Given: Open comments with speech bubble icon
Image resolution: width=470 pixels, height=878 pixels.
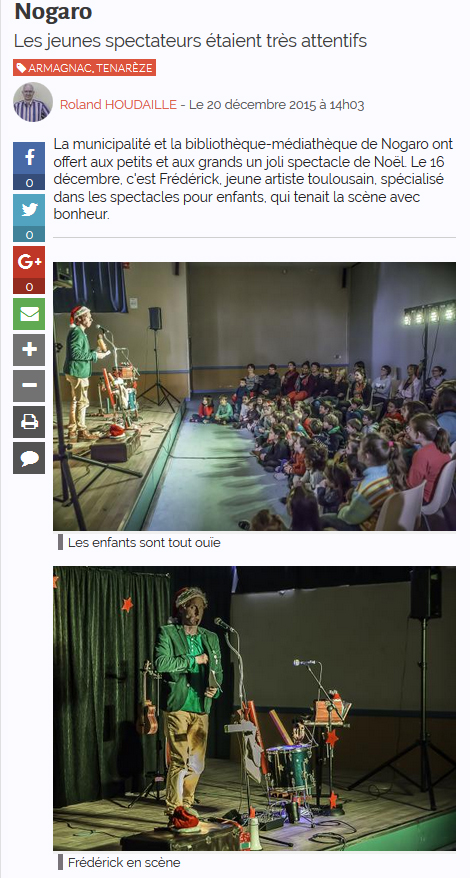Looking at the screenshot, I should click(29, 458).
